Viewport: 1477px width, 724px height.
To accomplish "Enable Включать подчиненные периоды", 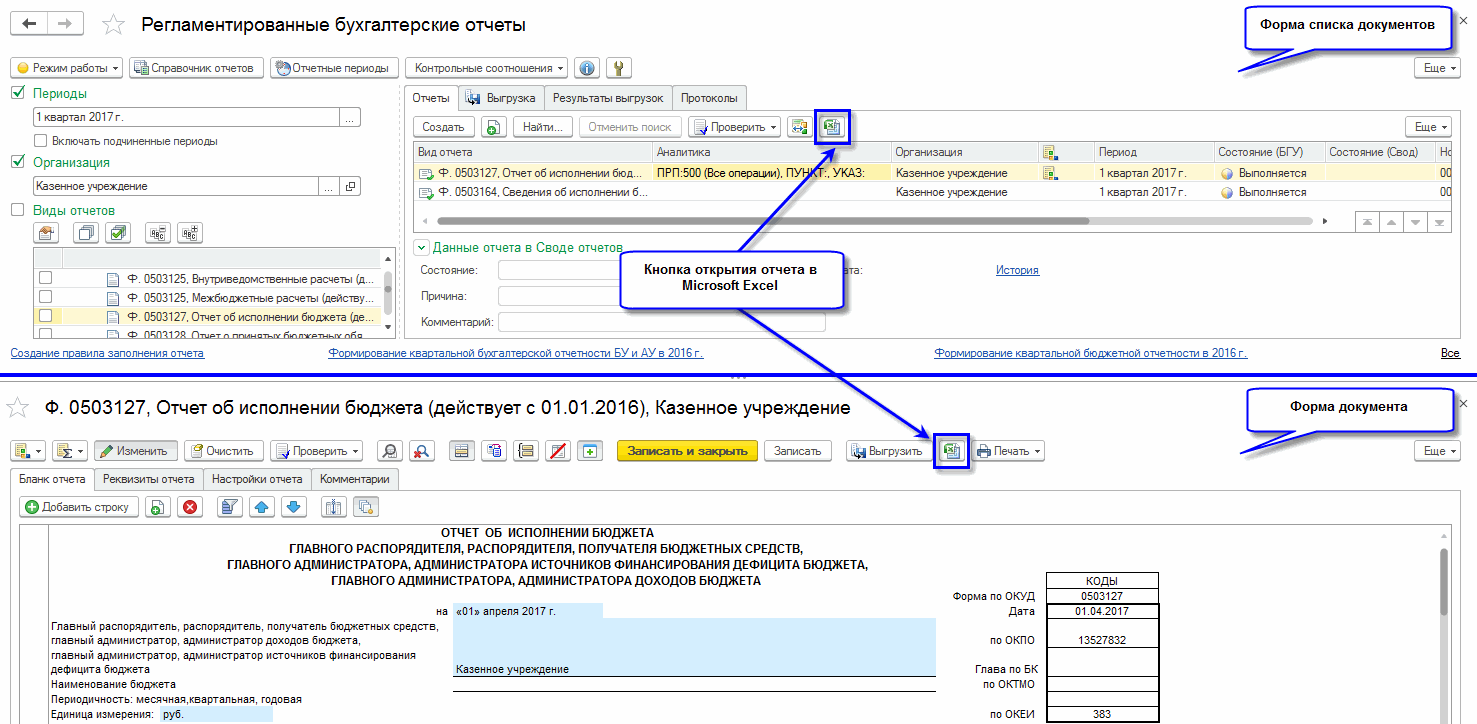I will point(41,141).
